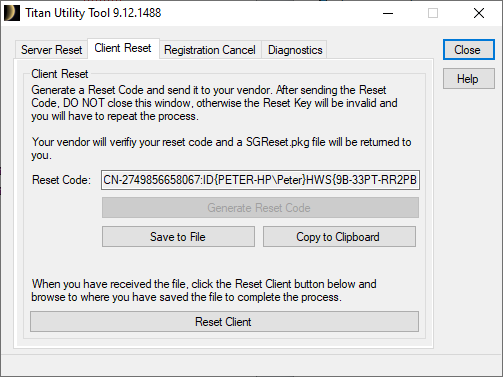Select the Client Reset tab
This screenshot has width=503, height=377.
pos(123,48)
